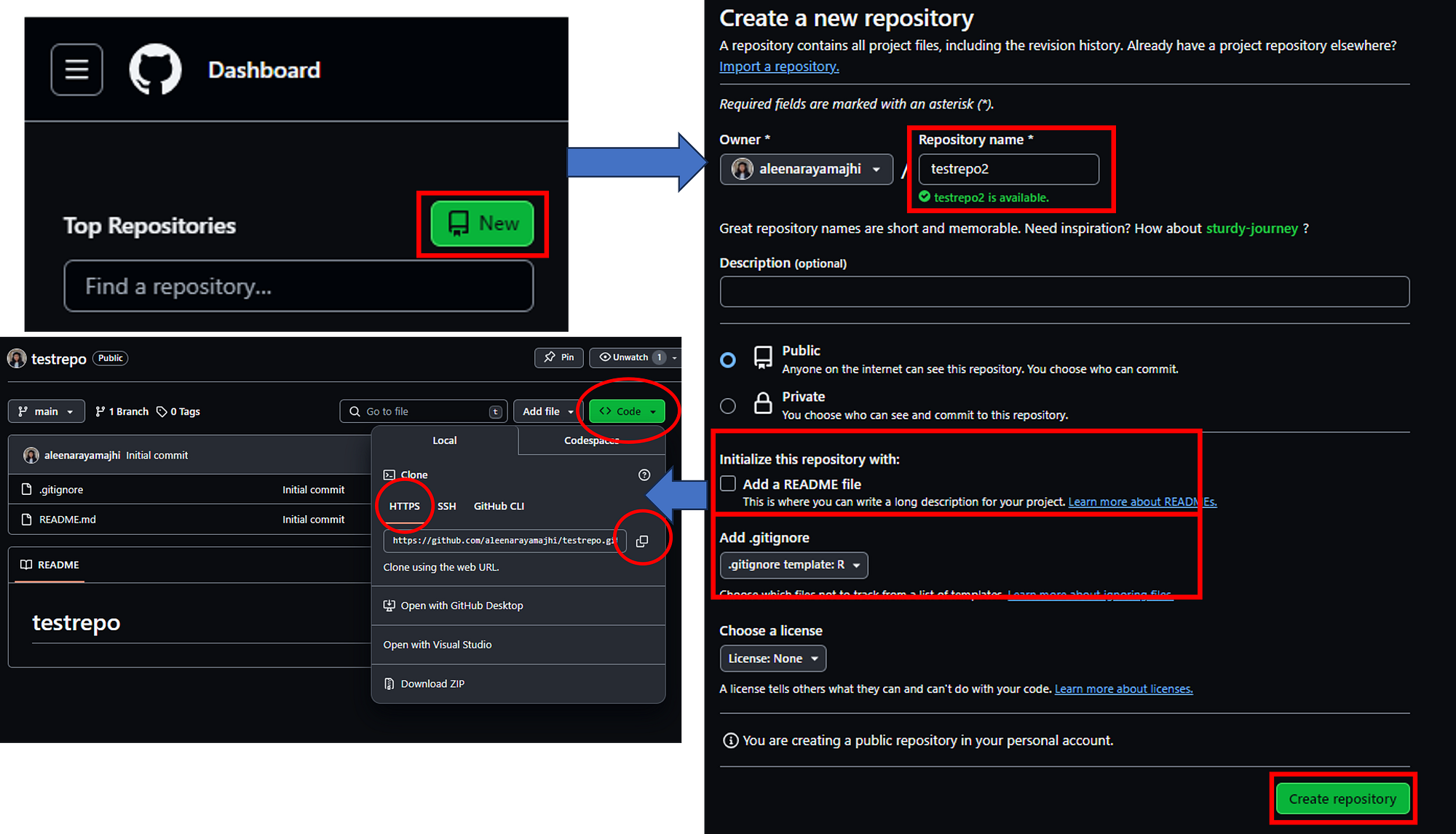This screenshot has height=834, width=1456.
Task: Open the Owner aleenarayamajhi dropdown
Action: point(807,170)
